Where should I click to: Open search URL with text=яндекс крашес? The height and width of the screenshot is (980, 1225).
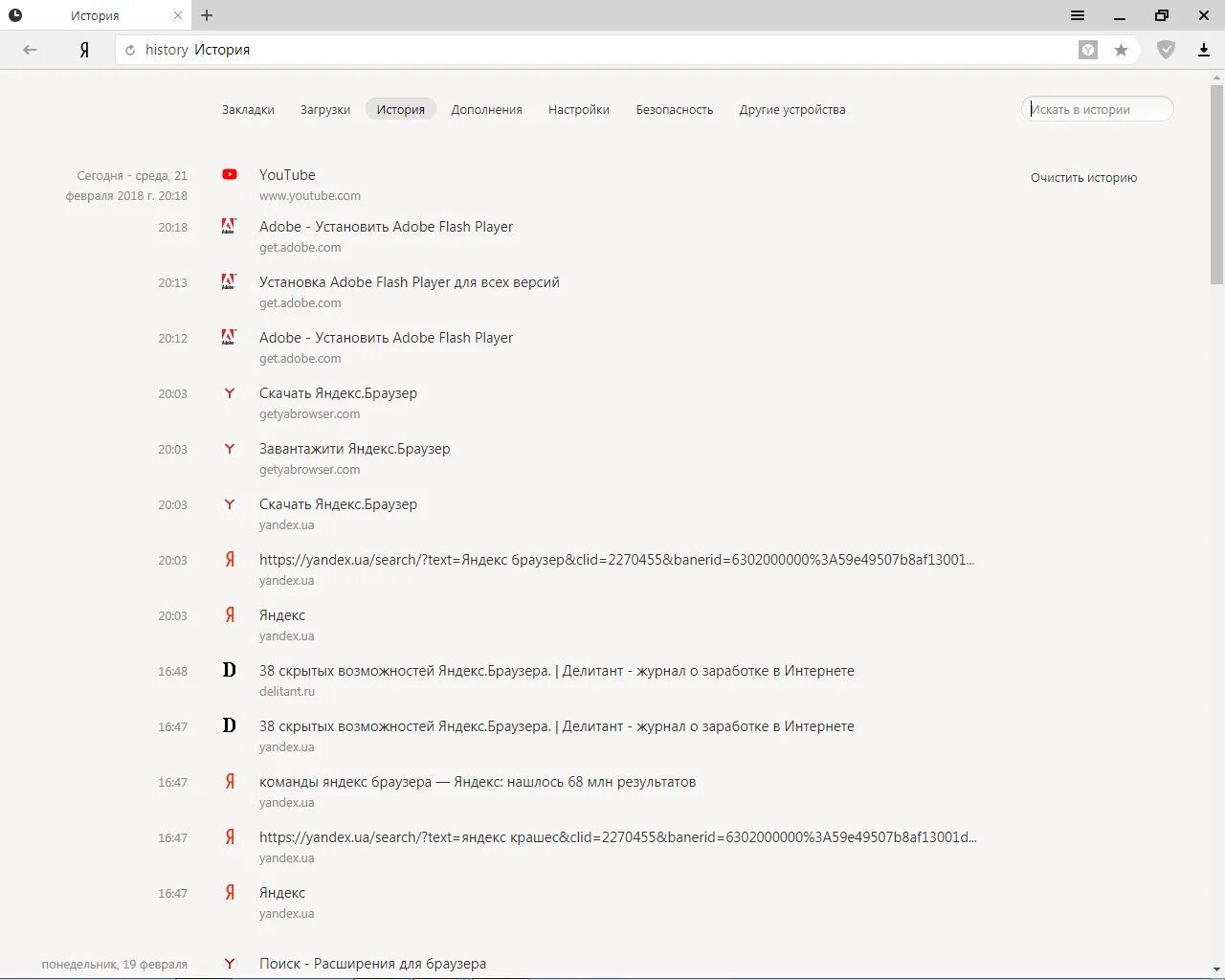point(618,837)
